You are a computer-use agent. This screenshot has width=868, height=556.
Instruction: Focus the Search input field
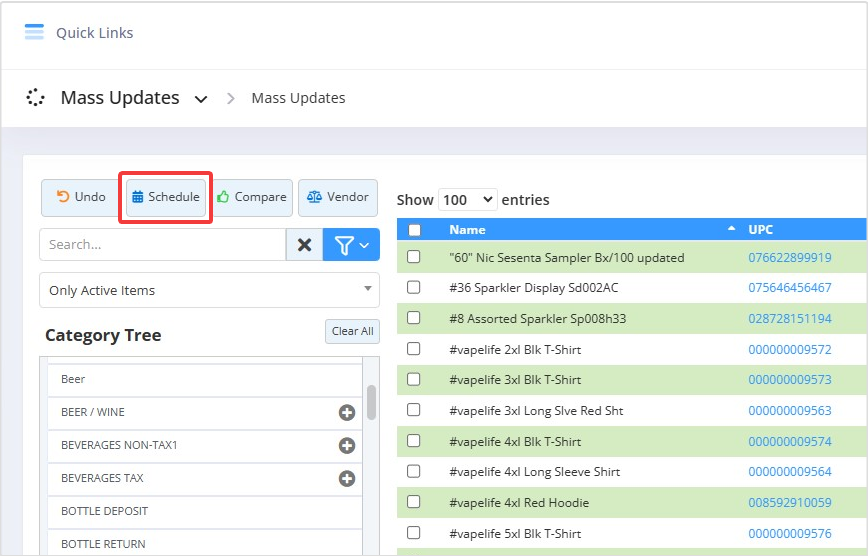click(163, 245)
